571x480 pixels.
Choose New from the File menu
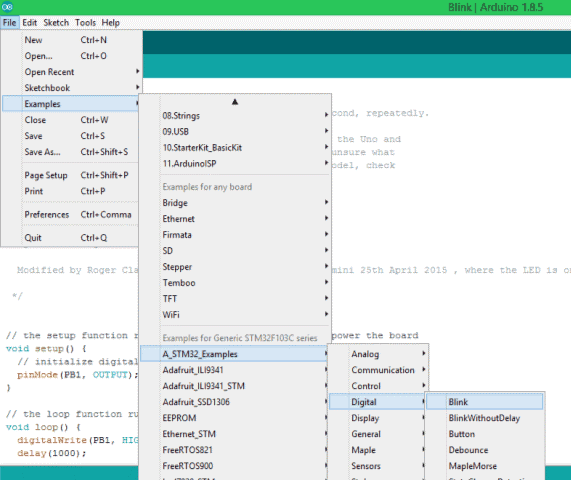(71, 40)
